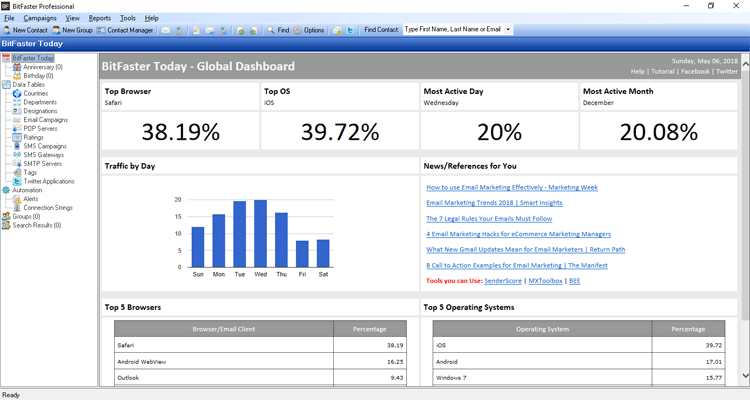Select the Ratings icon in the tree

coord(17,137)
